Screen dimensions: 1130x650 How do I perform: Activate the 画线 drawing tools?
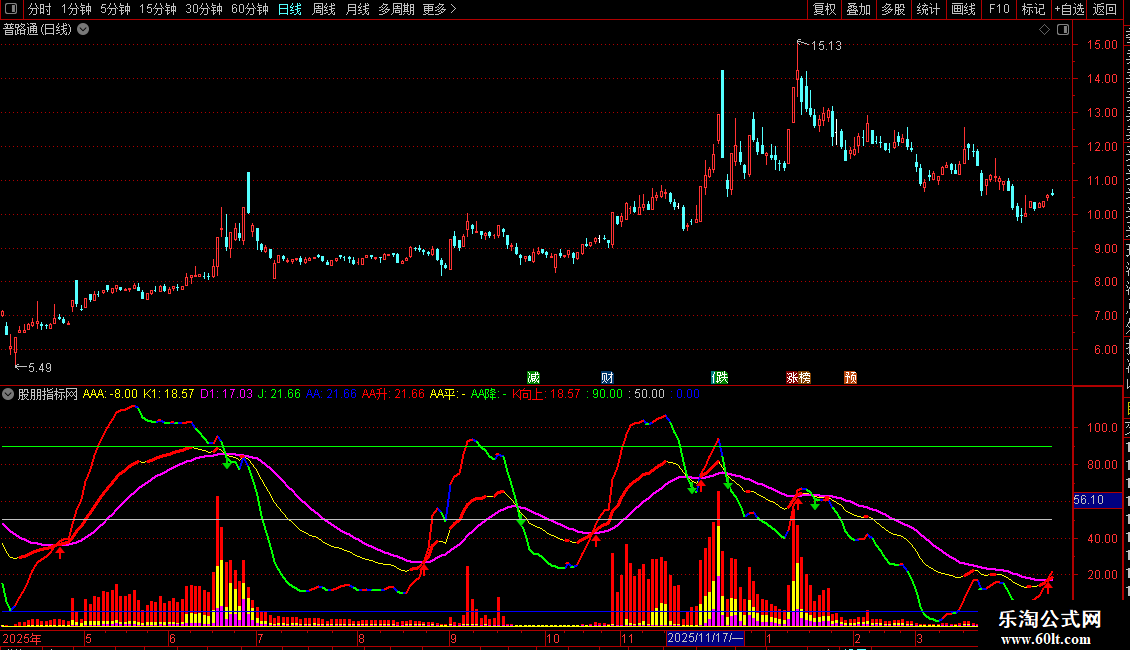(x=964, y=9)
